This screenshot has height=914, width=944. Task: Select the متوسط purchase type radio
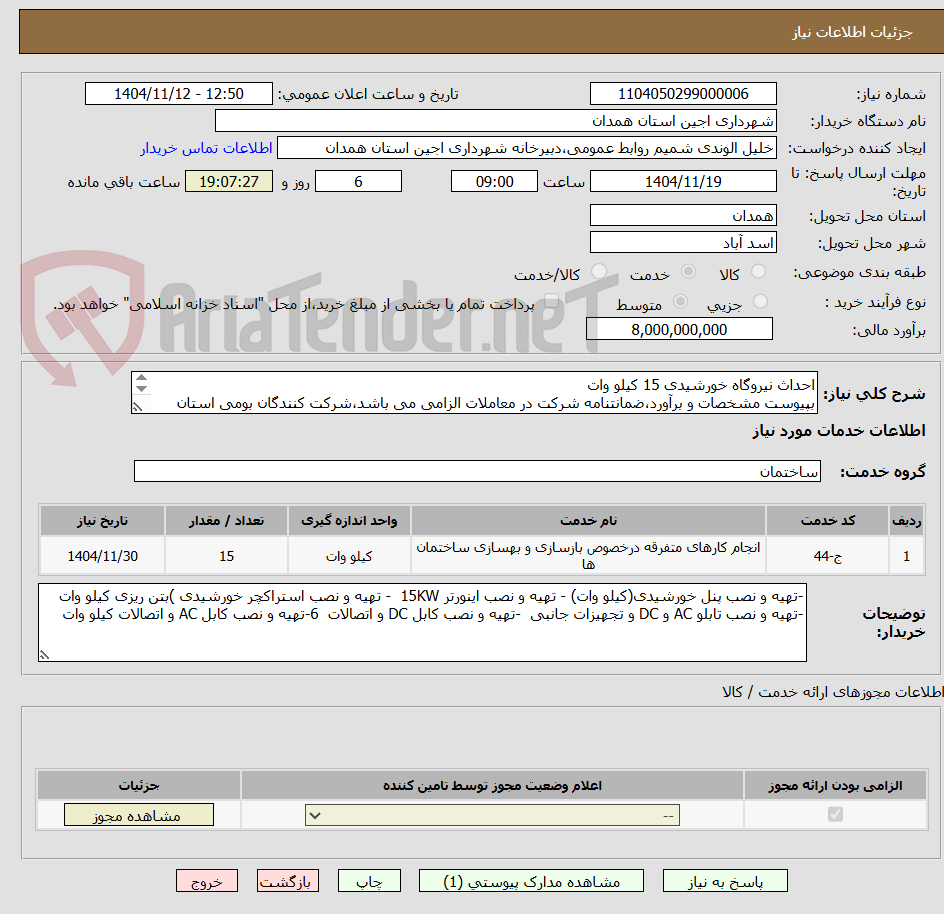click(x=680, y=301)
